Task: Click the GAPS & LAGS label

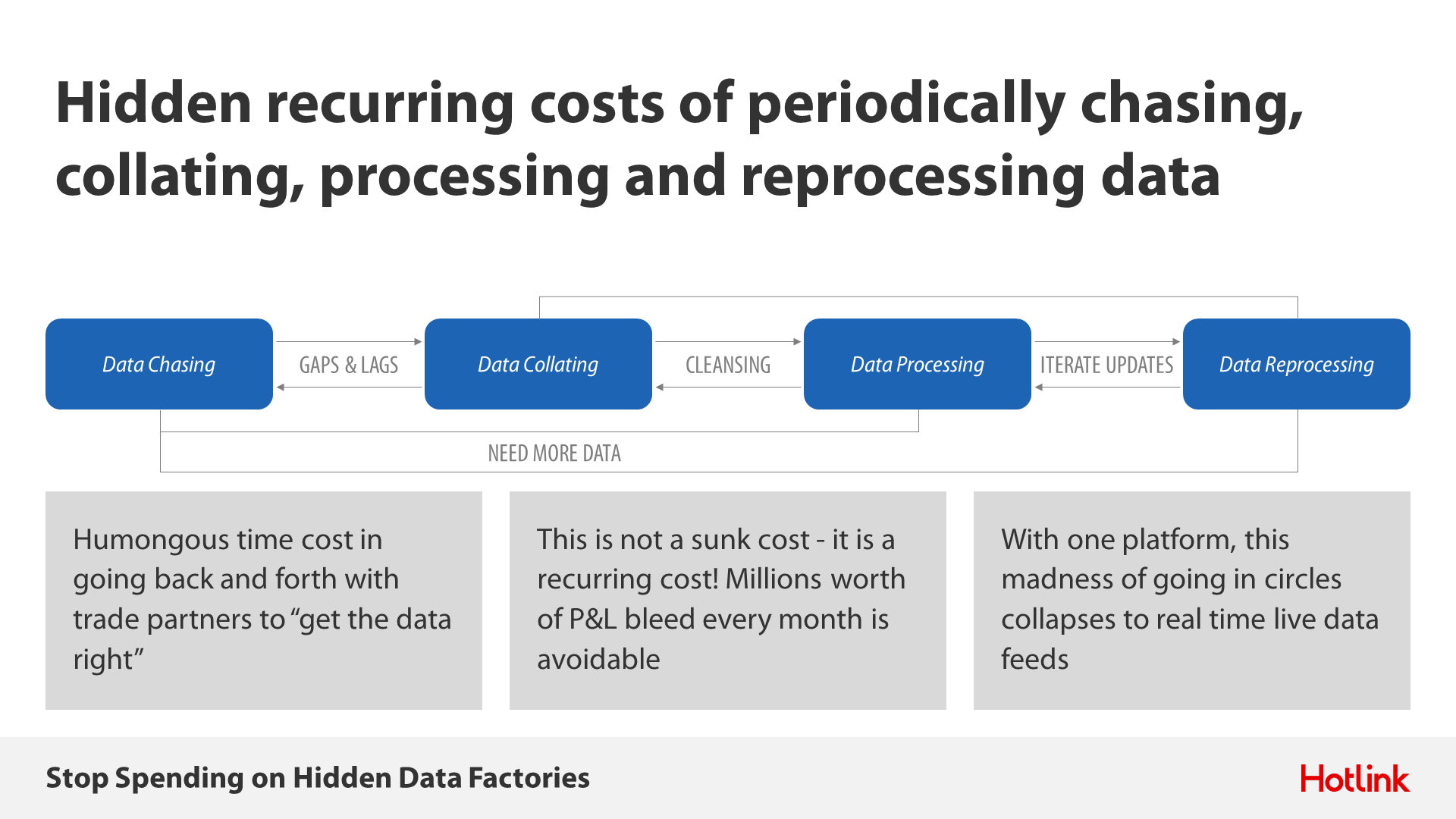Action: [x=349, y=365]
